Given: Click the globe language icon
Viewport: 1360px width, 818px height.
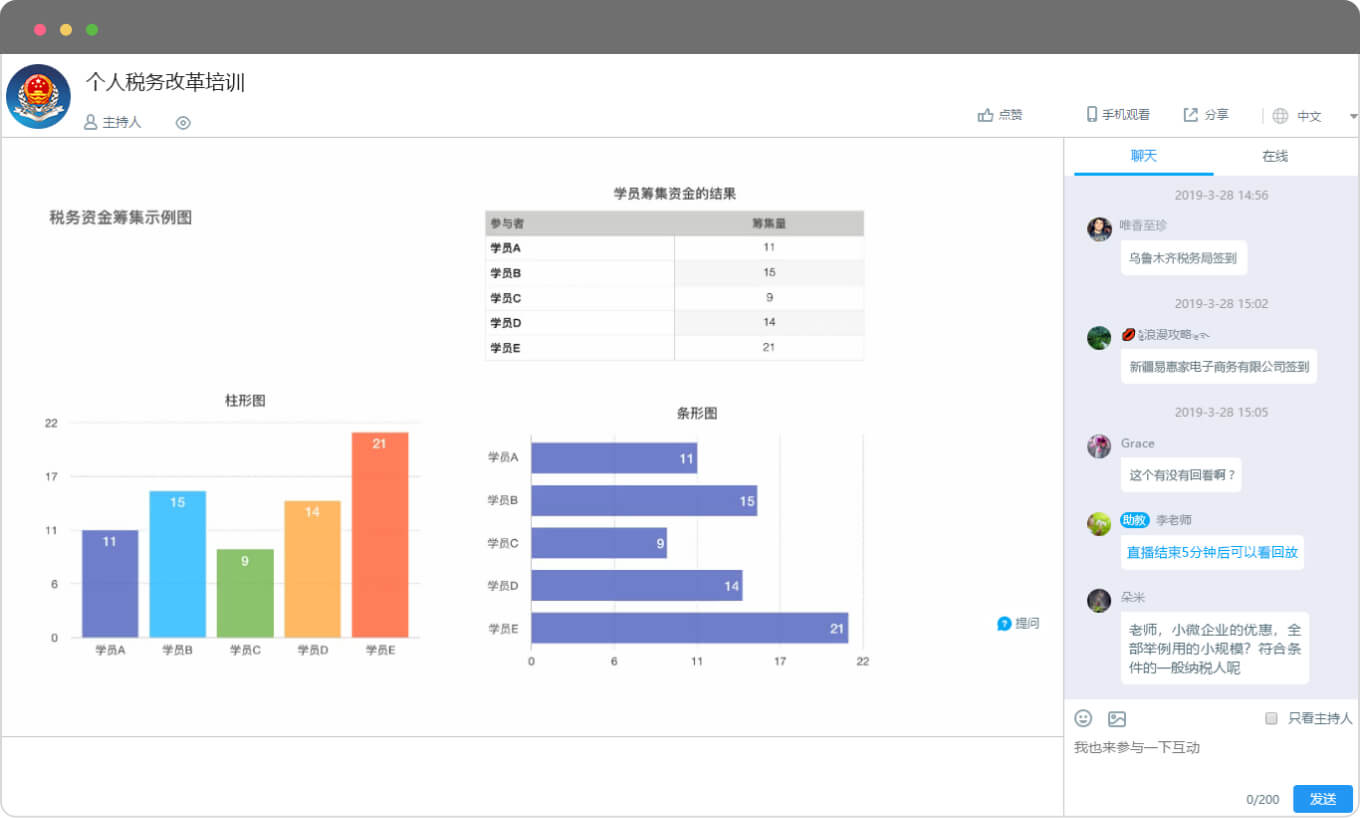Looking at the screenshot, I should tap(1280, 116).
